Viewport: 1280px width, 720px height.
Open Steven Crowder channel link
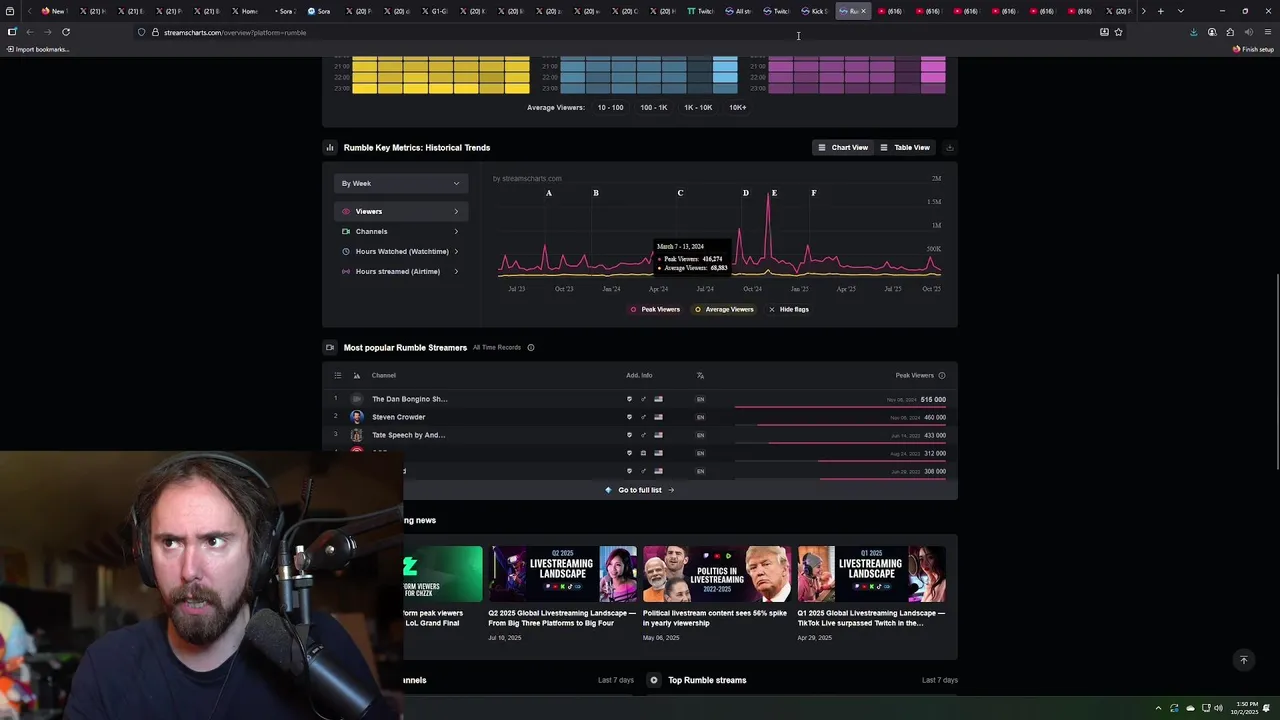tap(399, 417)
